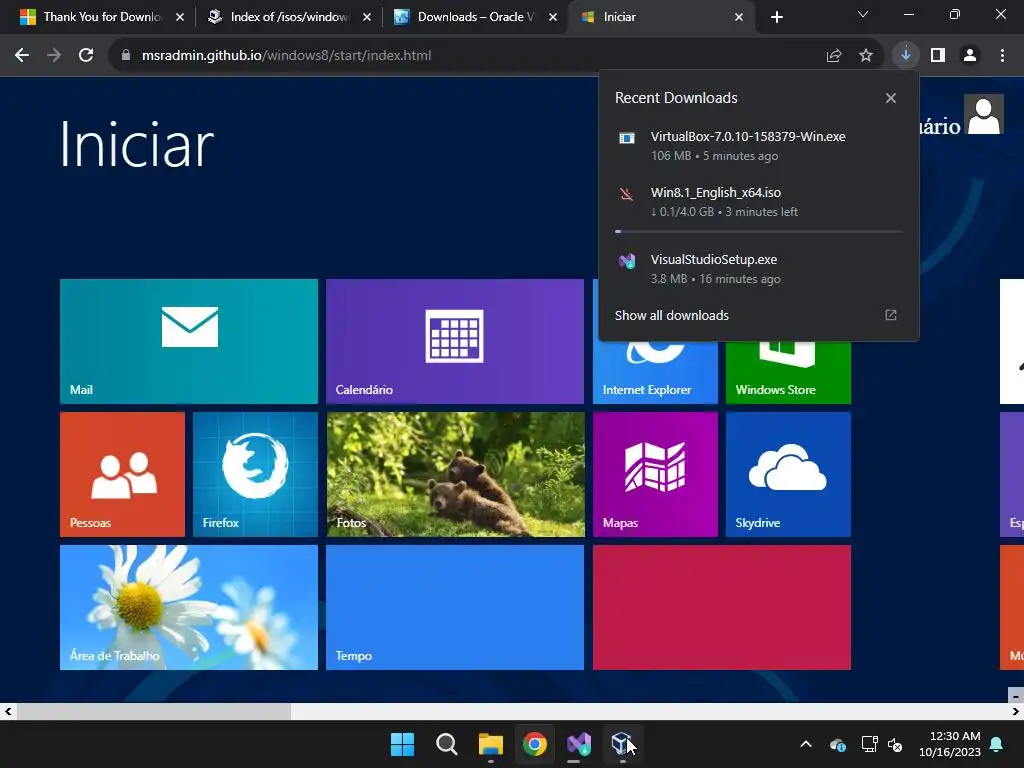1024x768 pixels.
Task: Open VirtualBox from the taskbar
Action: pyautogui.click(x=622, y=744)
